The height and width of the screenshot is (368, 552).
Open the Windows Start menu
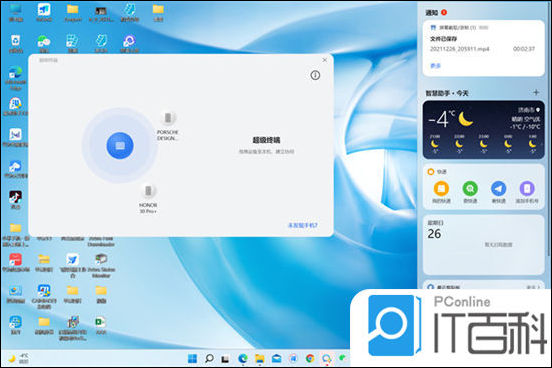point(192,358)
